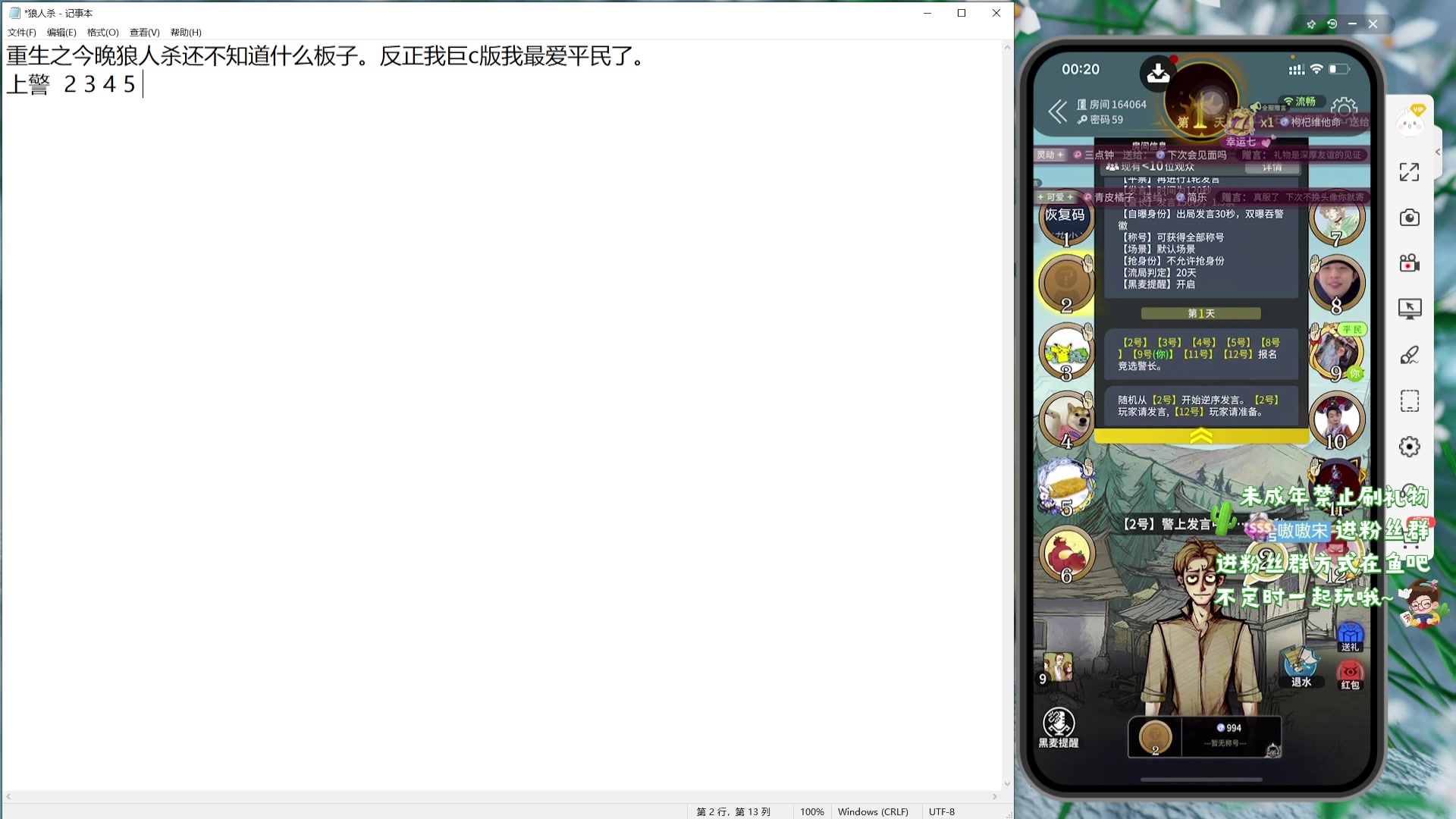This screenshot has height=819, width=1456.
Task: Collapse the sidebar with the chevron arrow
Action: 1437,152
